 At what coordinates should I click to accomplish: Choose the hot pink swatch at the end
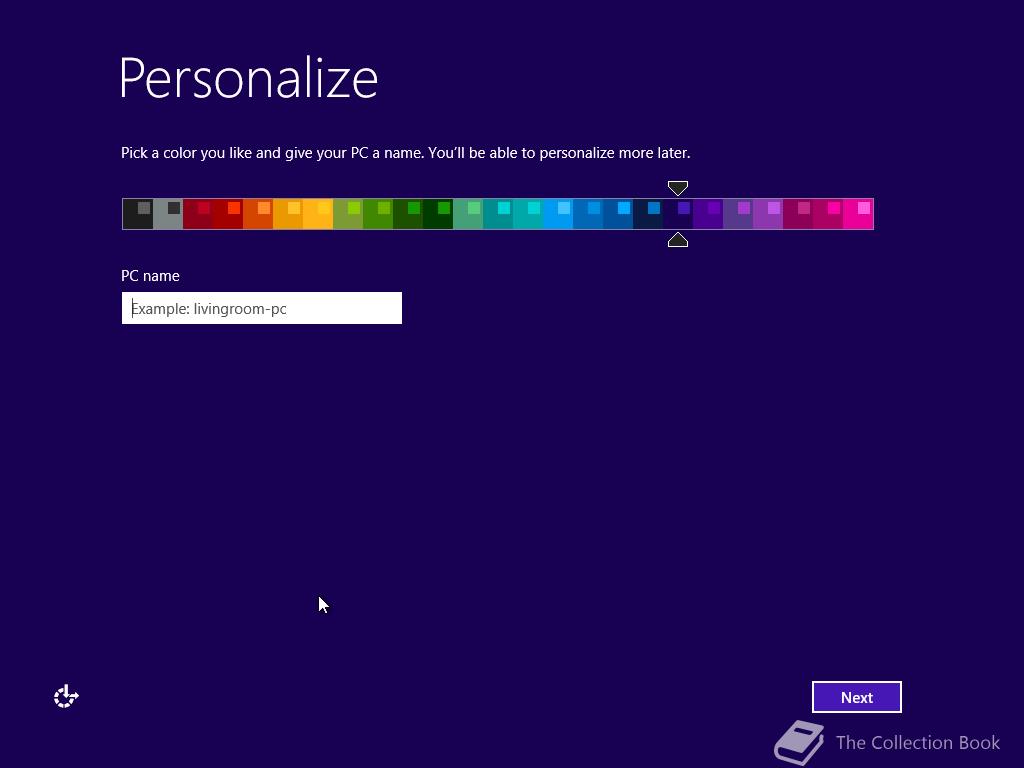point(859,214)
